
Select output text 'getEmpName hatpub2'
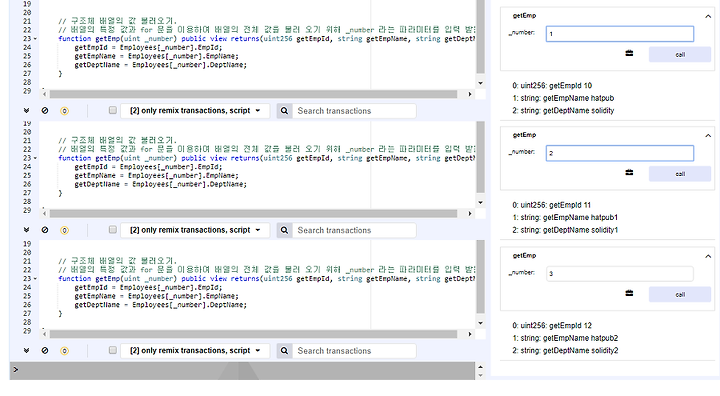(x=580, y=338)
